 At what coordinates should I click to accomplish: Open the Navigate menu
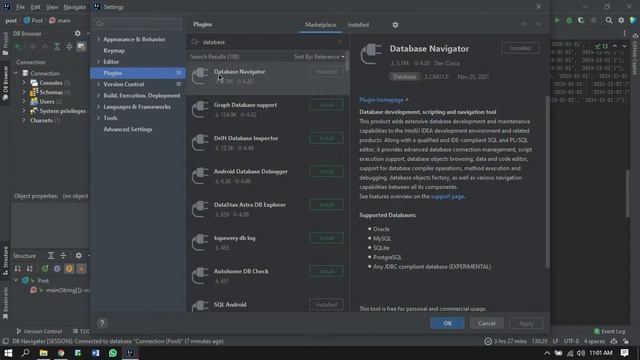(75, 7)
